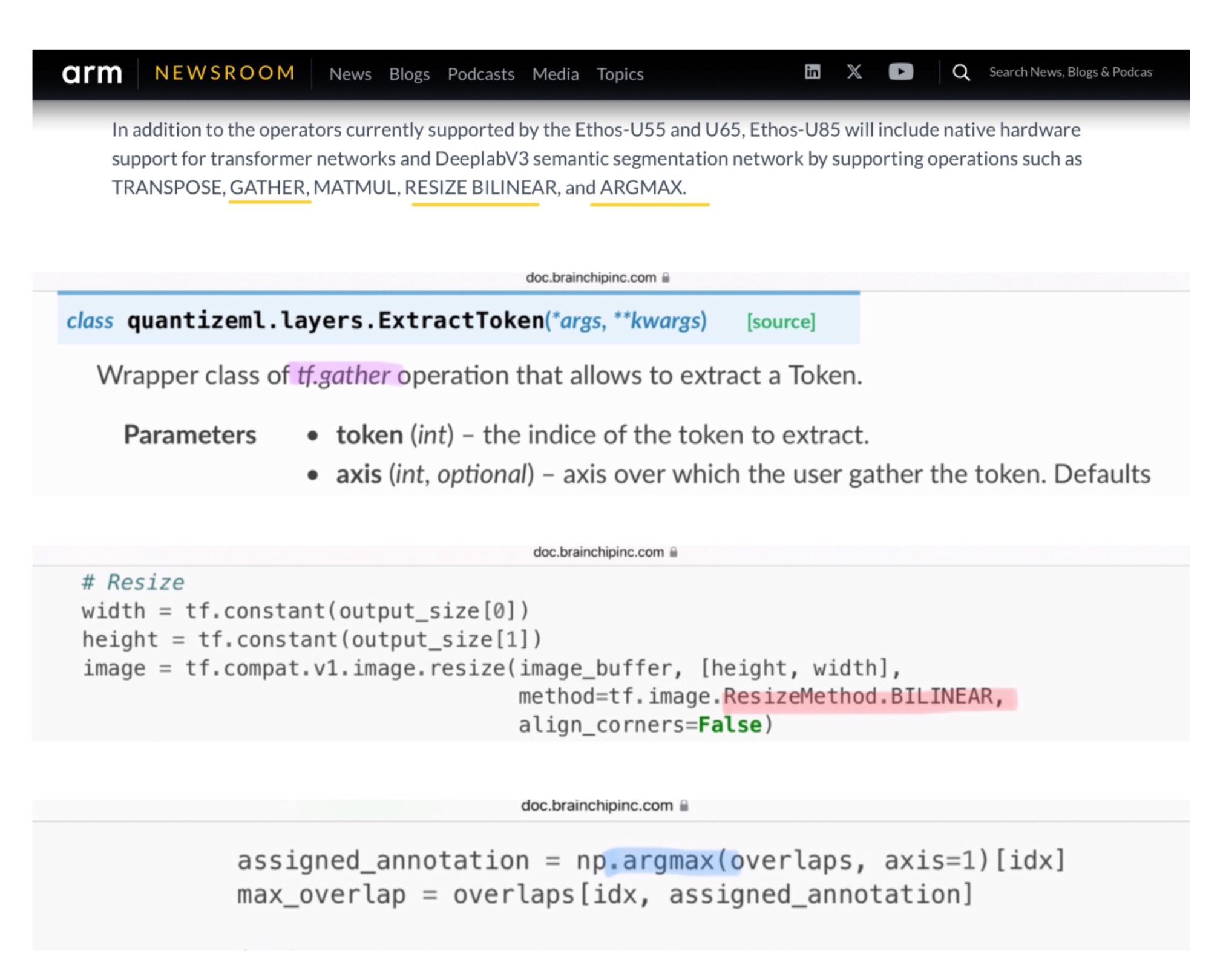The width and height of the screenshot is (1223, 980).
Task: Open the X social icon
Action: [x=854, y=72]
